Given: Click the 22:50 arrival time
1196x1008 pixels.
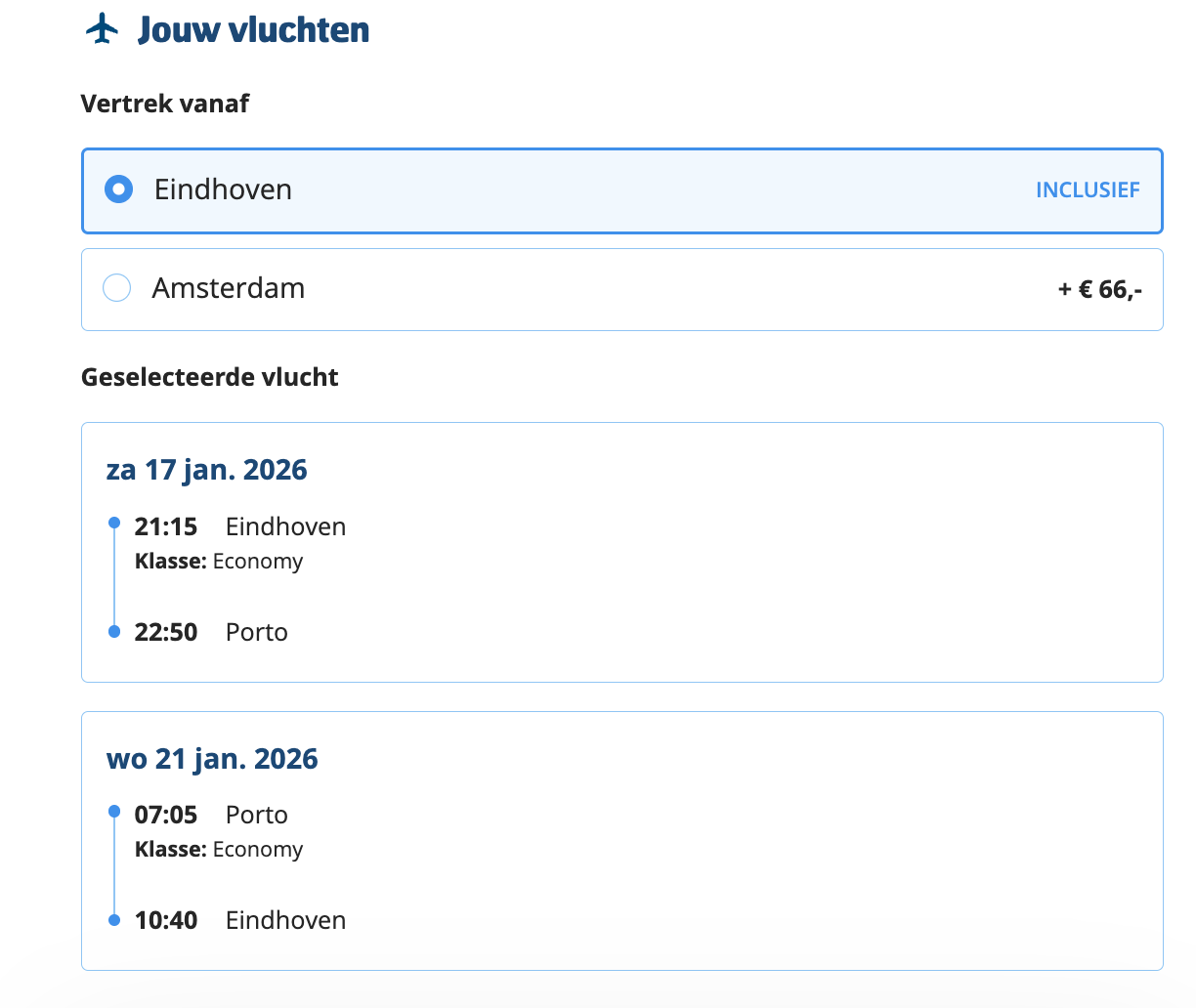Looking at the screenshot, I should [x=166, y=633].
